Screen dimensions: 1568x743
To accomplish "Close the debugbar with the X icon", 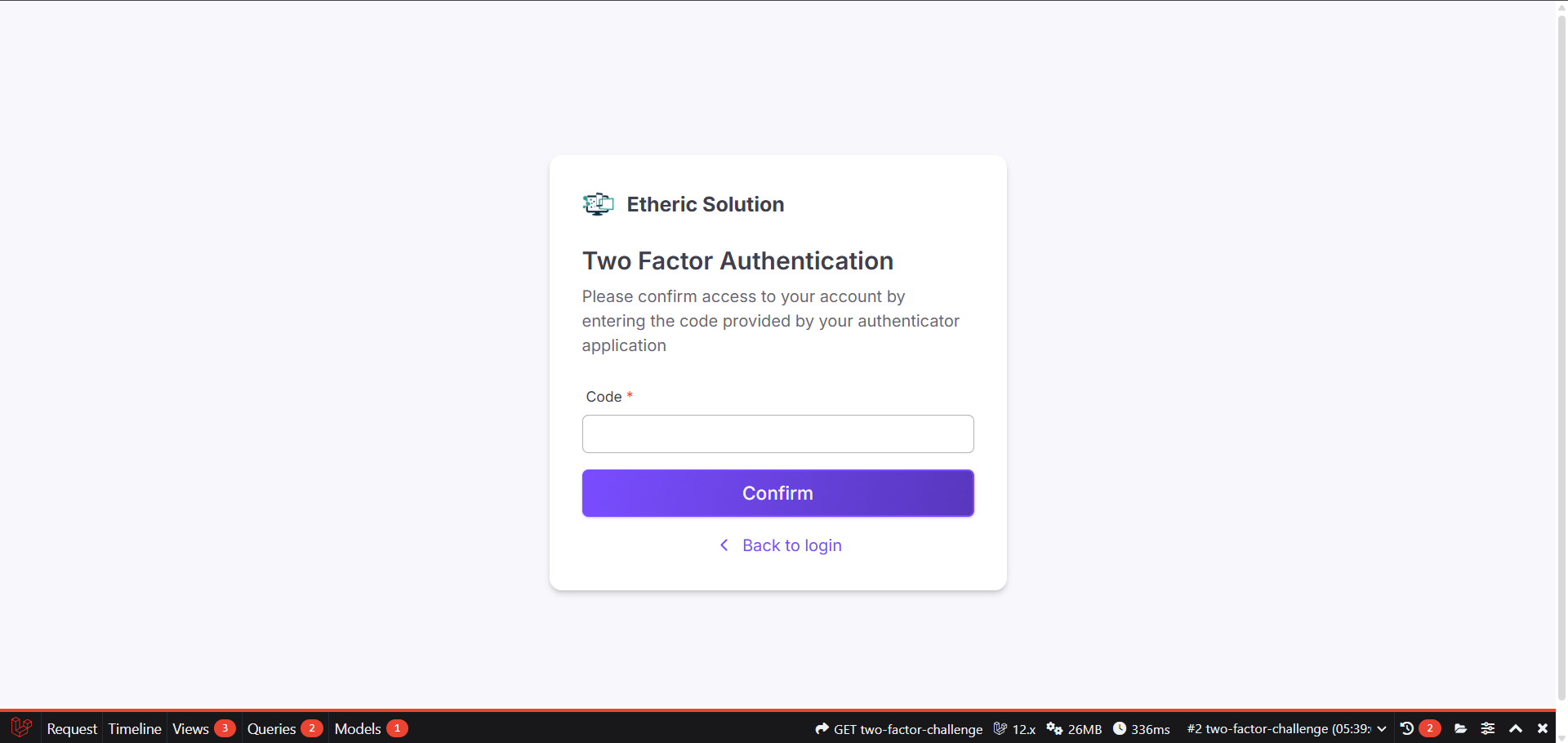I will (x=1543, y=728).
